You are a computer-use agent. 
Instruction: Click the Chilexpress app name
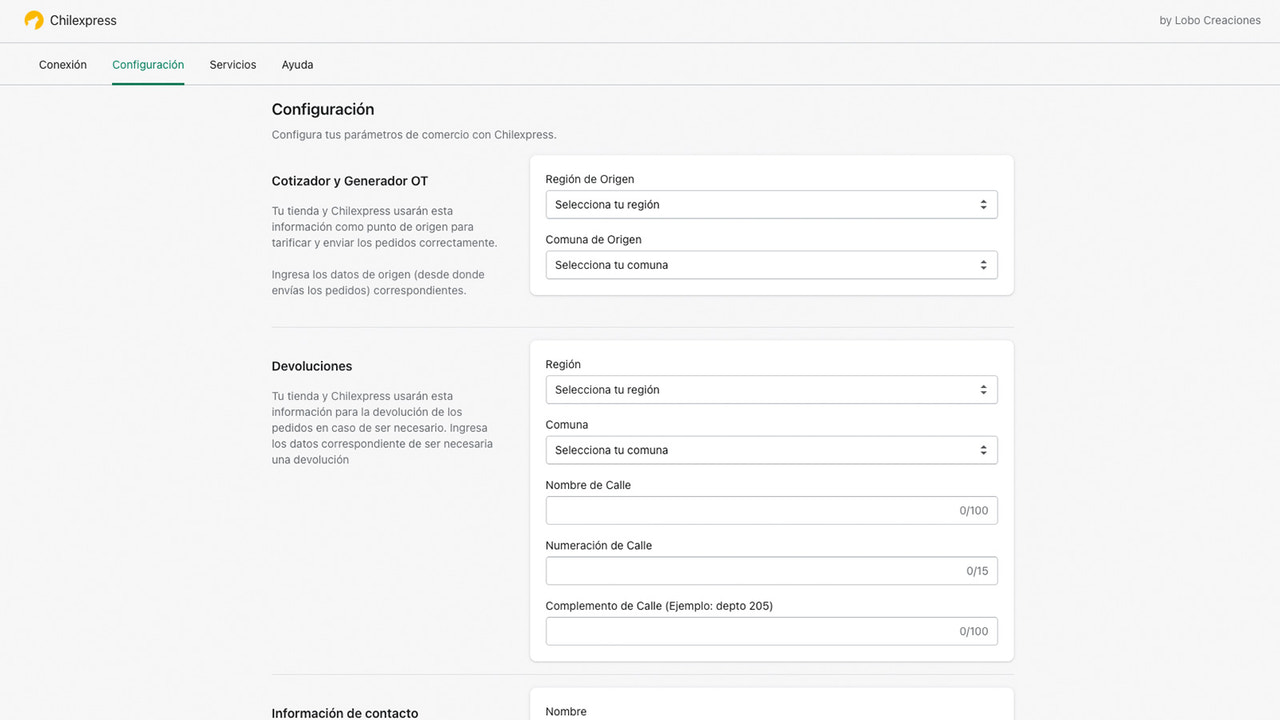click(x=83, y=19)
